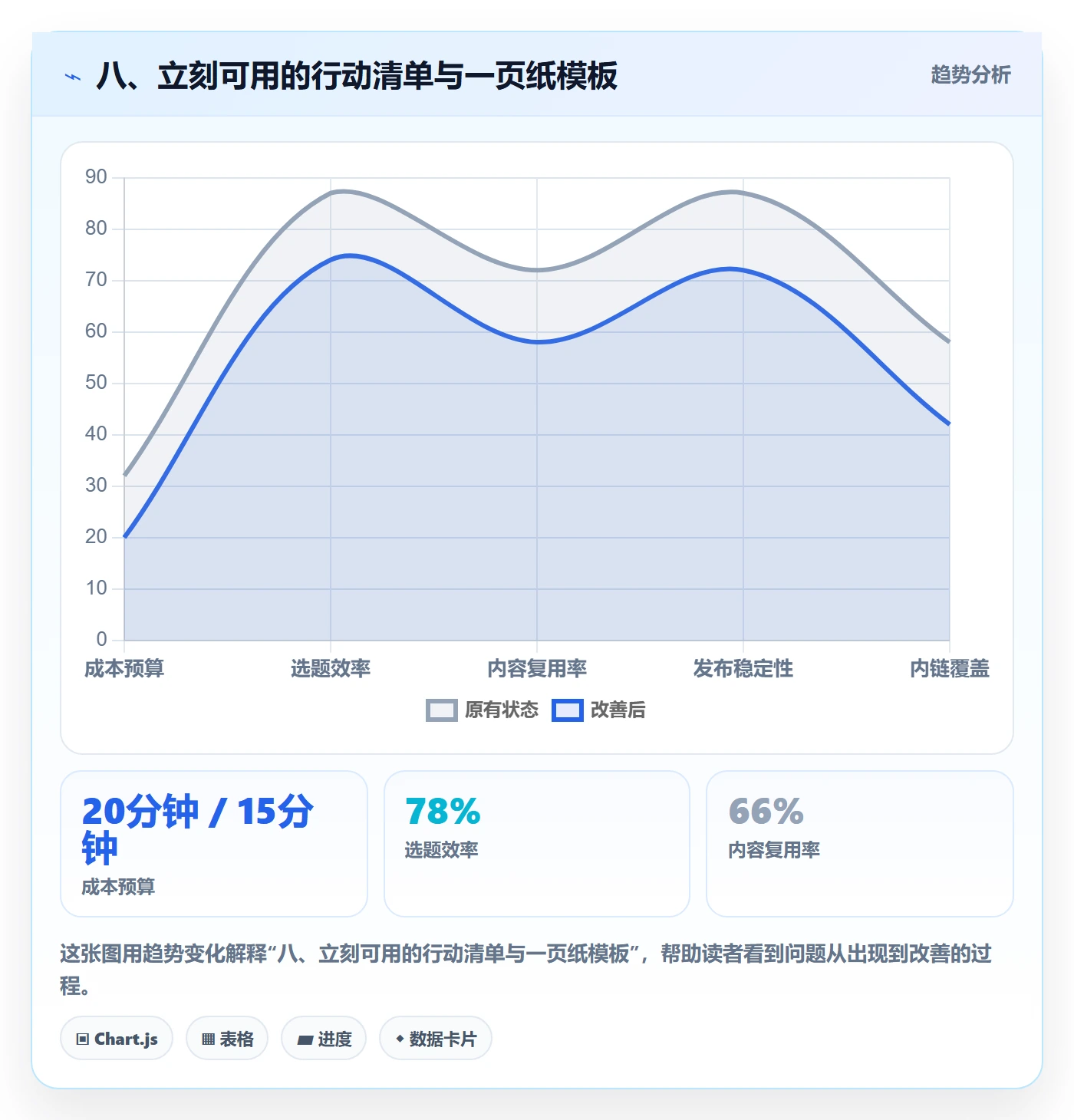Click the lightning icon beside the heading

(x=73, y=77)
